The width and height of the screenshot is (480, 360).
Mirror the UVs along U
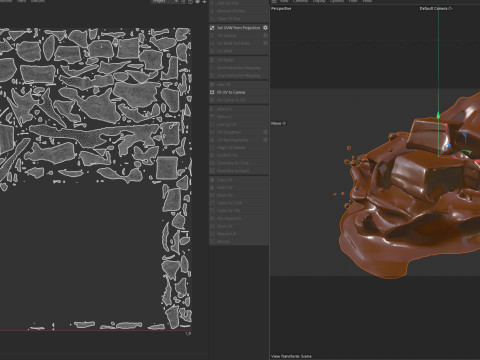[x=239, y=109]
